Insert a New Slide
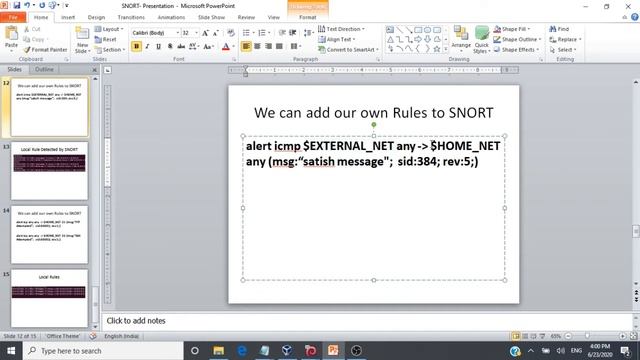 [82, 40]
